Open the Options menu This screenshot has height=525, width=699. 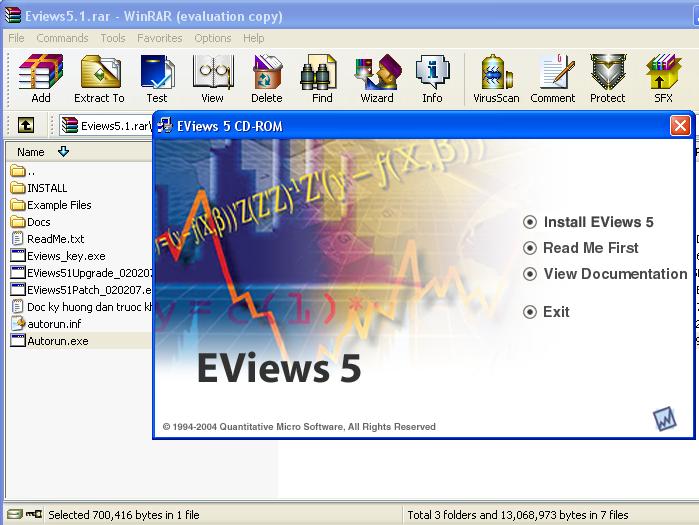point(213,38)
